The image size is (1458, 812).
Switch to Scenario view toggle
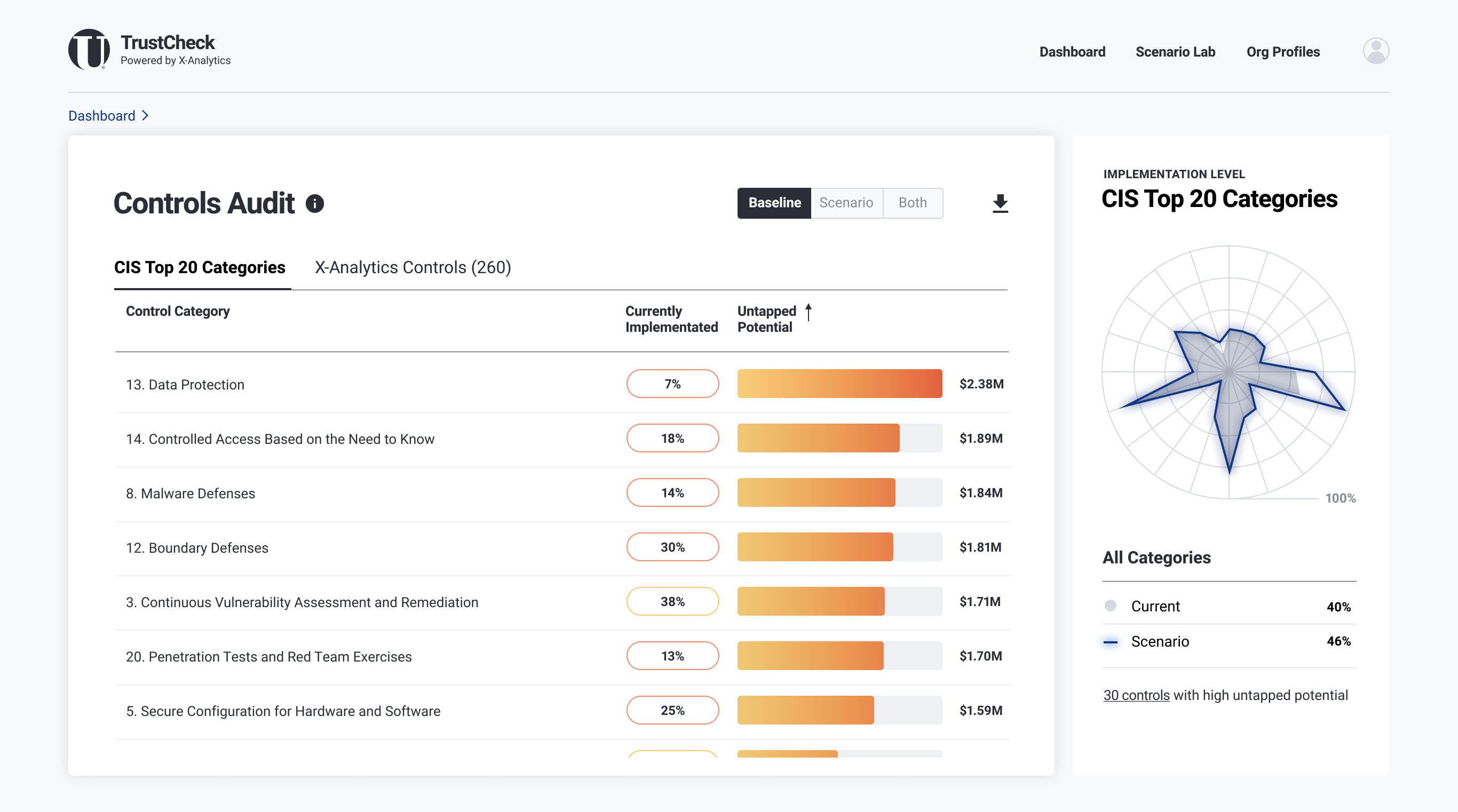coord(846,203)
